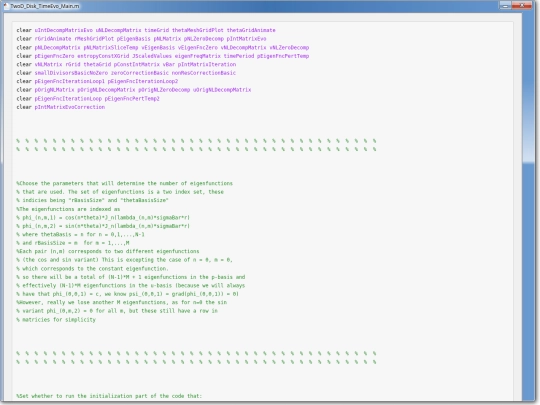Click the comment "% where thetaBasis = n for n = 0,1,...,N-1"
Screen dimensions: 540x405
point(80,235)
